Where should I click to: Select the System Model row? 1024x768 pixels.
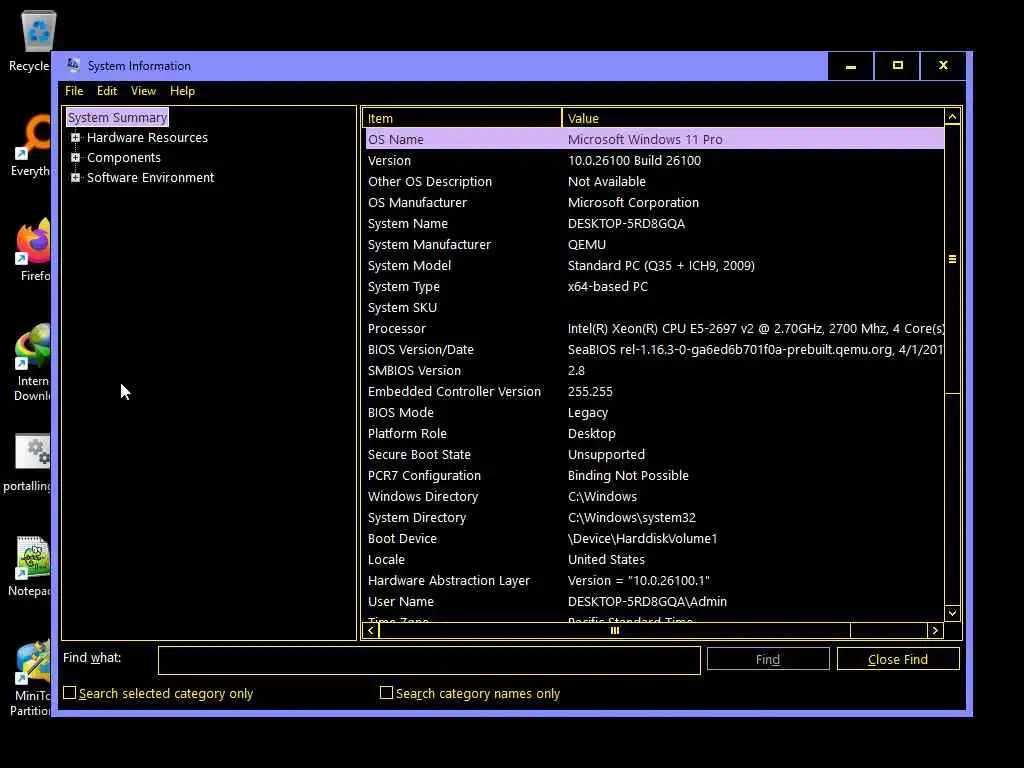[x=654, y=265]
